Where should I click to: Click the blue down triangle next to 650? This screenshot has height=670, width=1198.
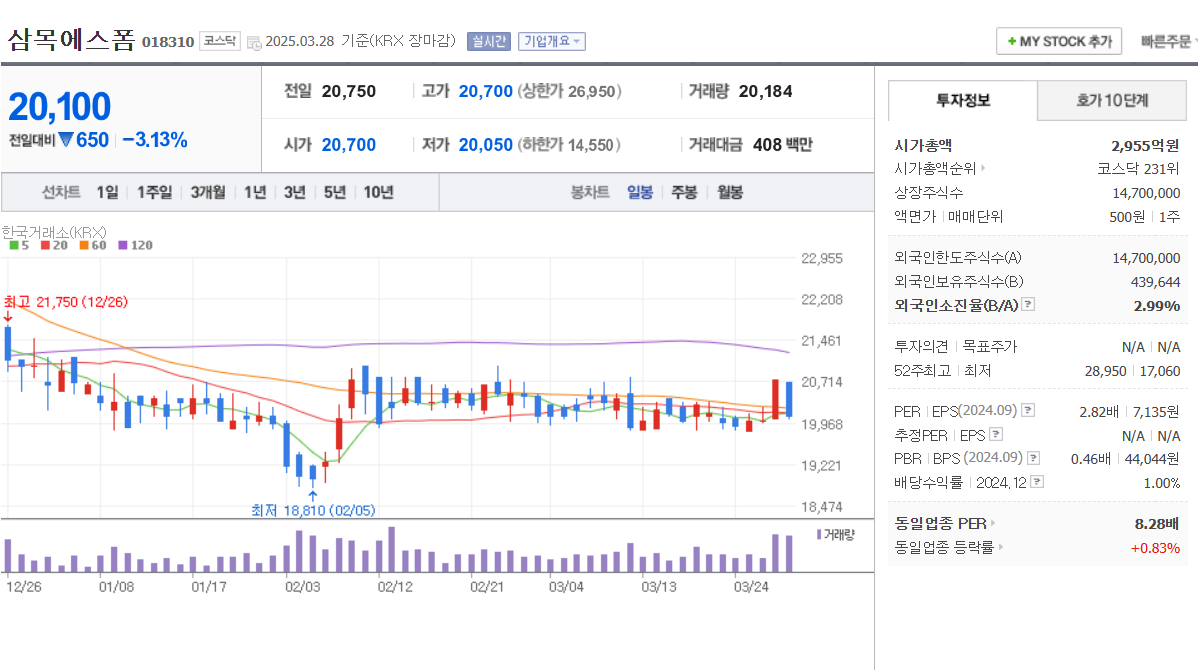click(66, 140)
